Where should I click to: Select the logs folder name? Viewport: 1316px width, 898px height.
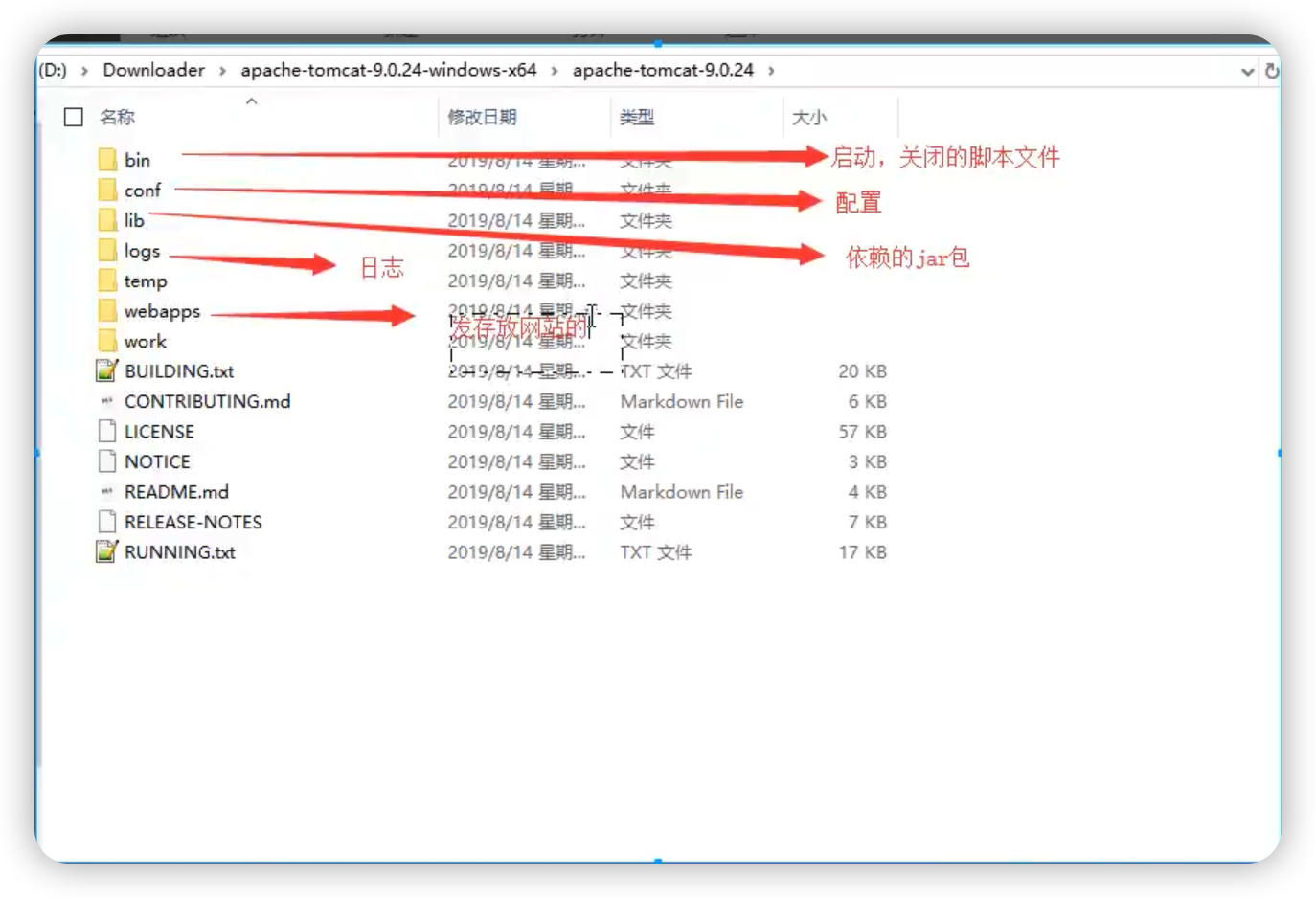[x=142, y=251]
